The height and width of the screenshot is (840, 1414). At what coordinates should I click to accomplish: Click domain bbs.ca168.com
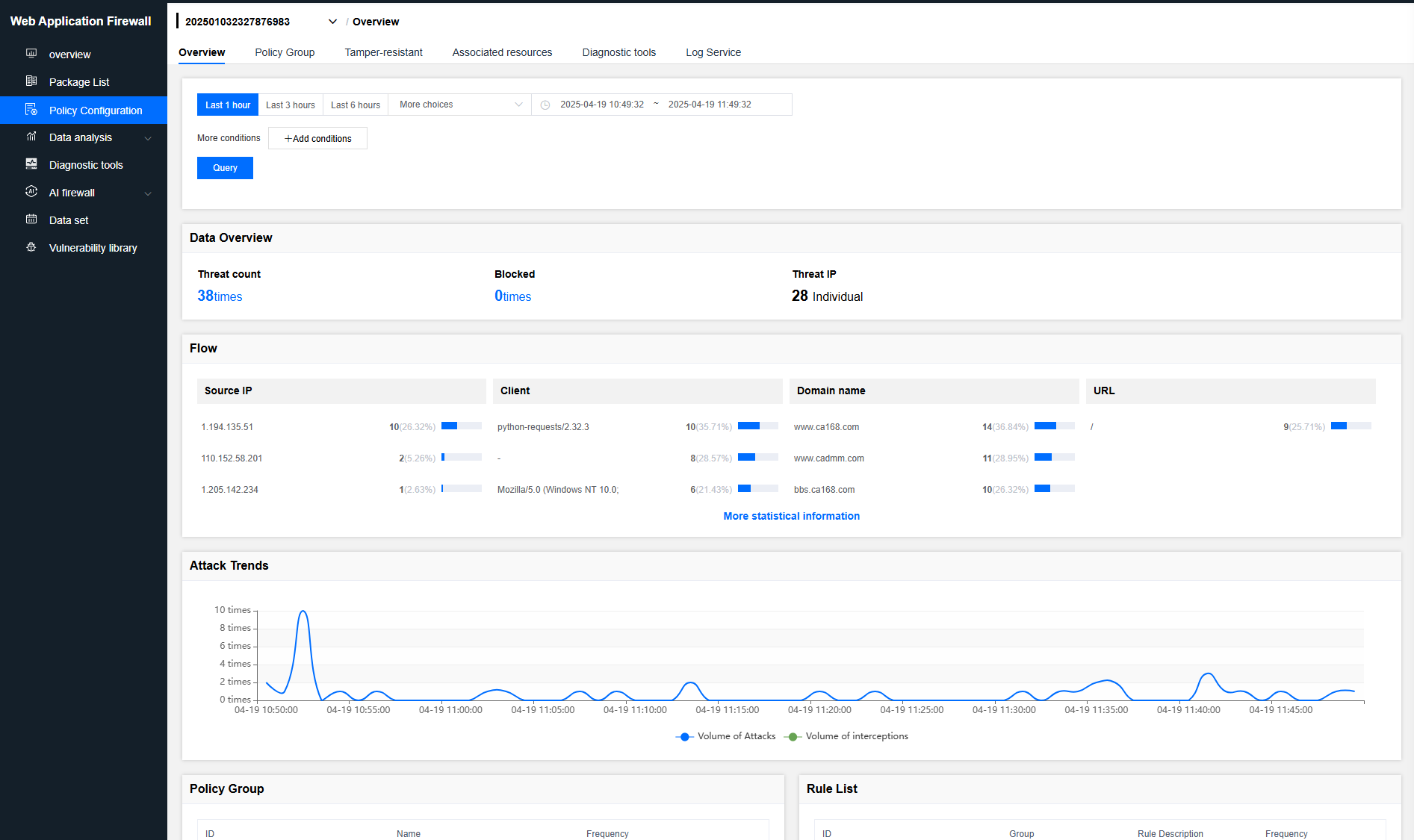click(x=824, y=490)
